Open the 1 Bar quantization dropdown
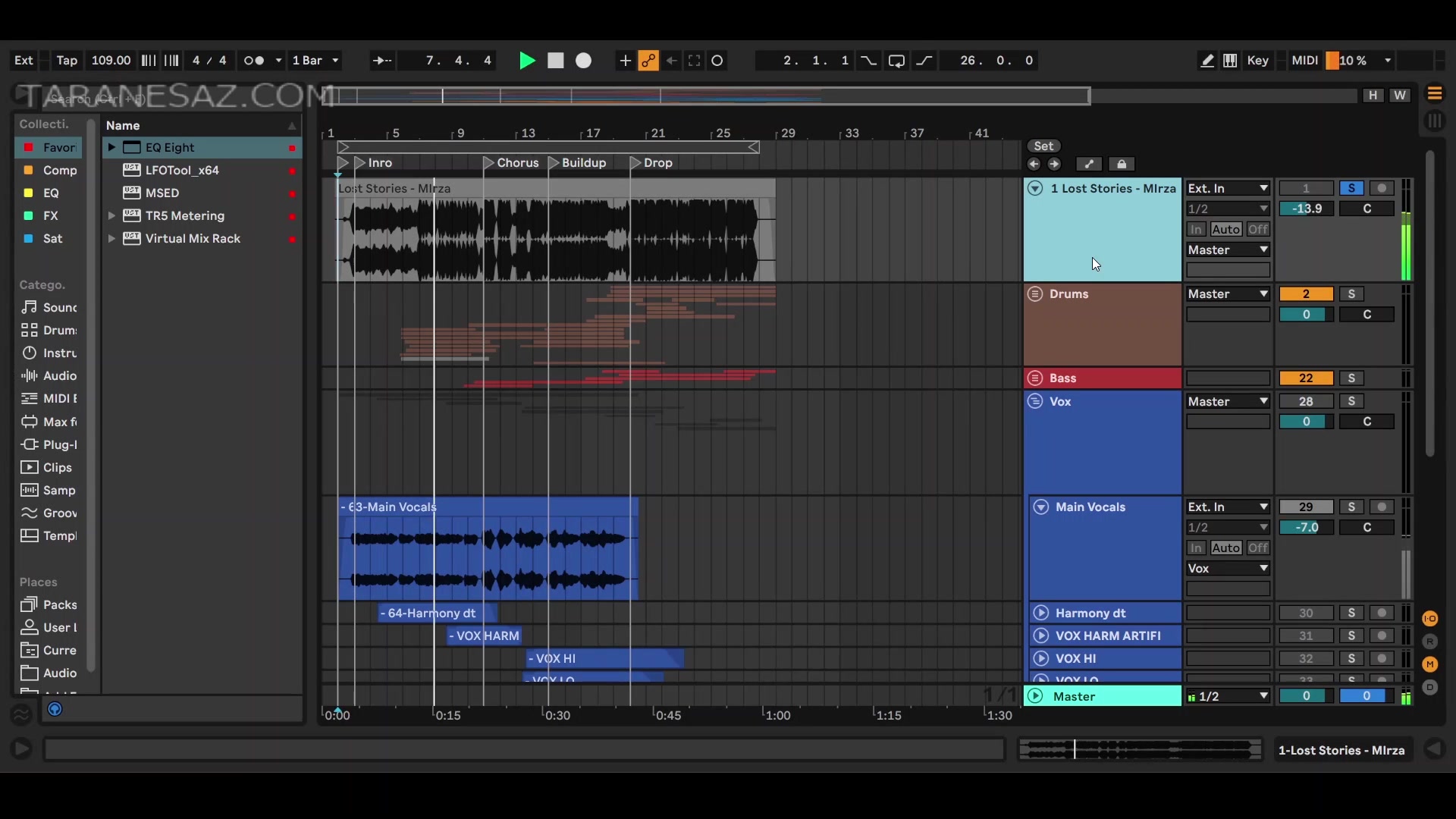 pos(316,61)
